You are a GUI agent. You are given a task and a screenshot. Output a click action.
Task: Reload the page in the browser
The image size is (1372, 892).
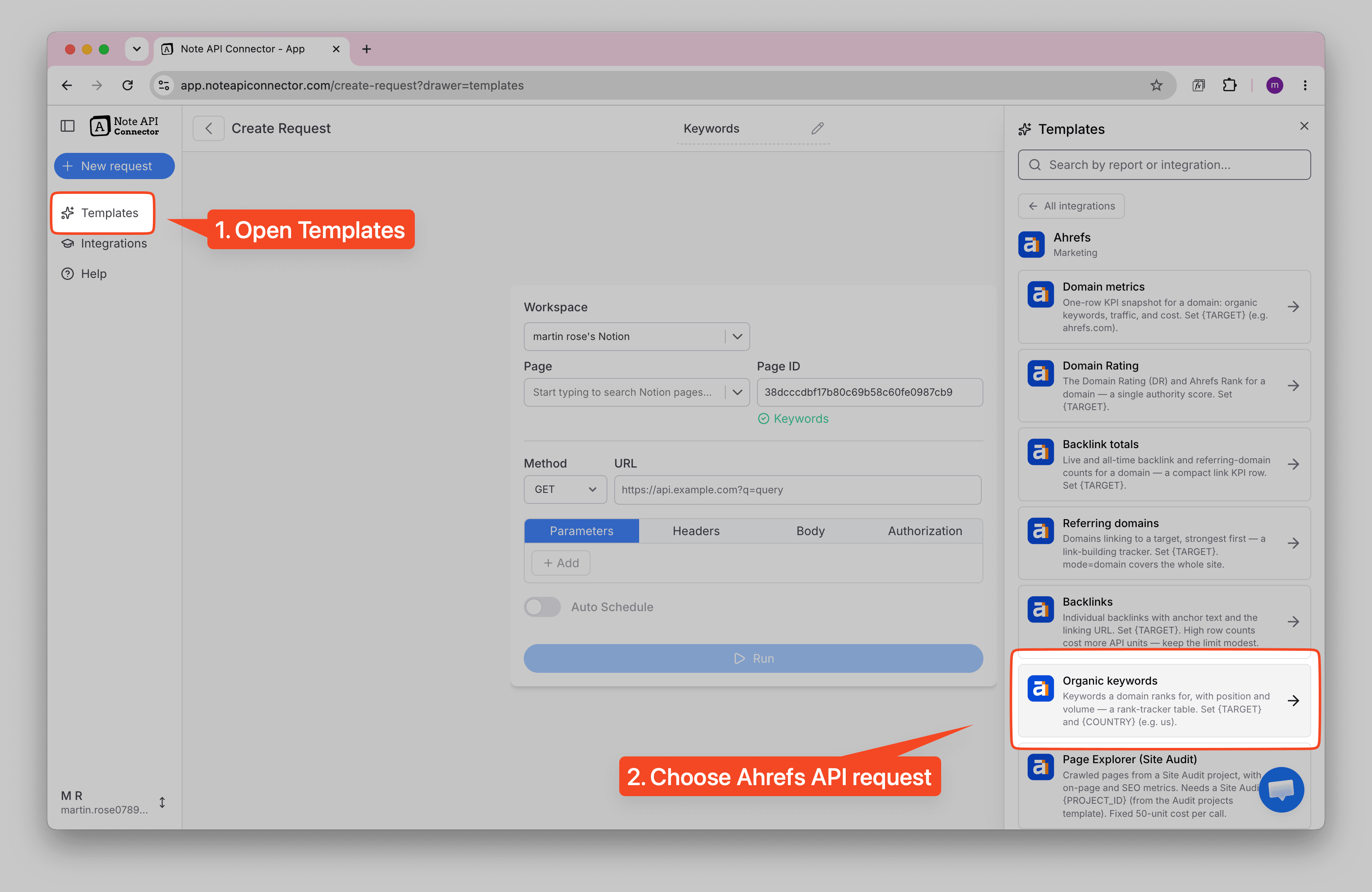click(128, 85)
